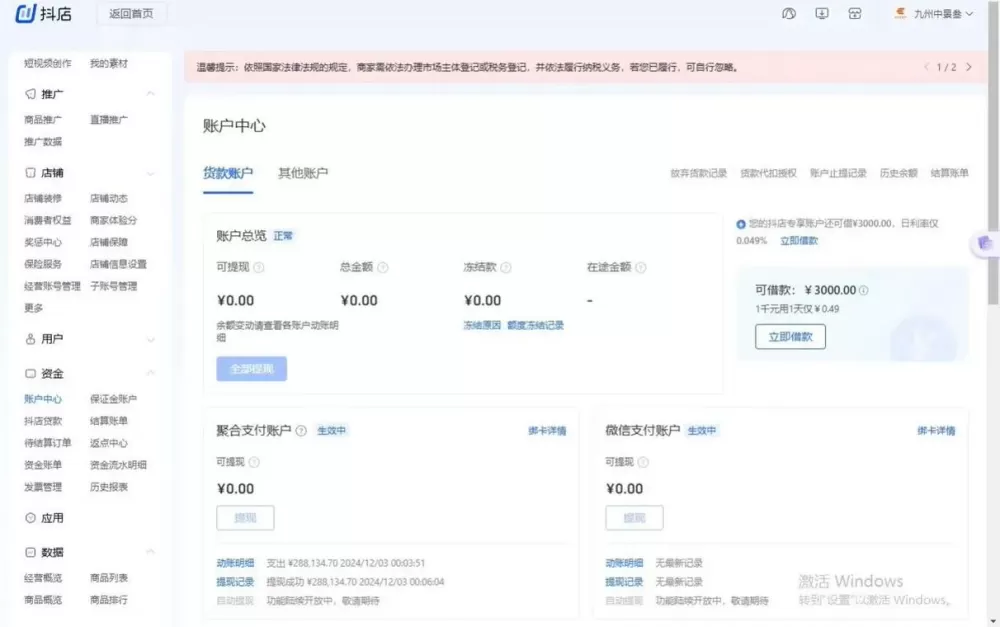Open 动账明细 link in 聚合支付账户
Screen dimensions: 1000x627
235,563
